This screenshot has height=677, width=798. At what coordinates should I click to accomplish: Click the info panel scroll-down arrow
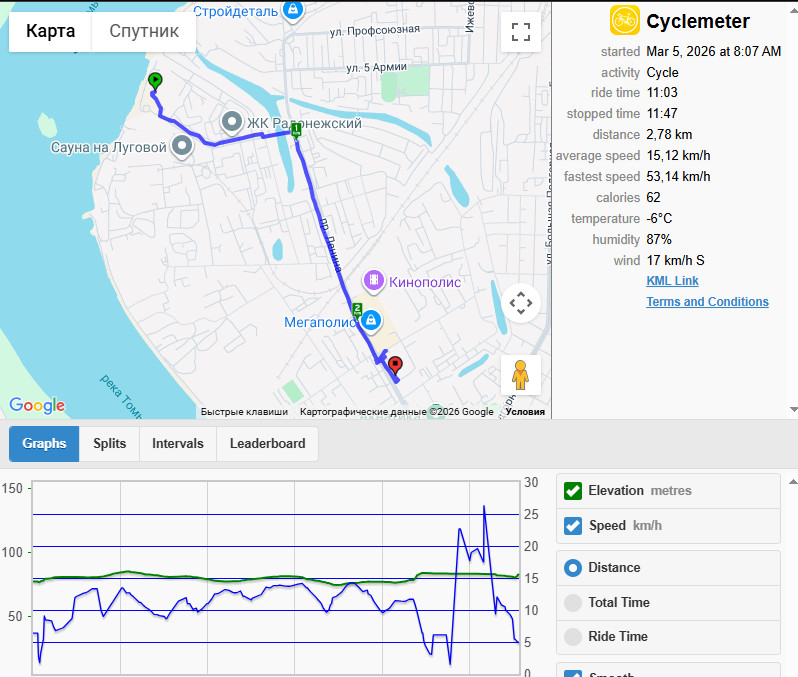click(x=793, y=409)
